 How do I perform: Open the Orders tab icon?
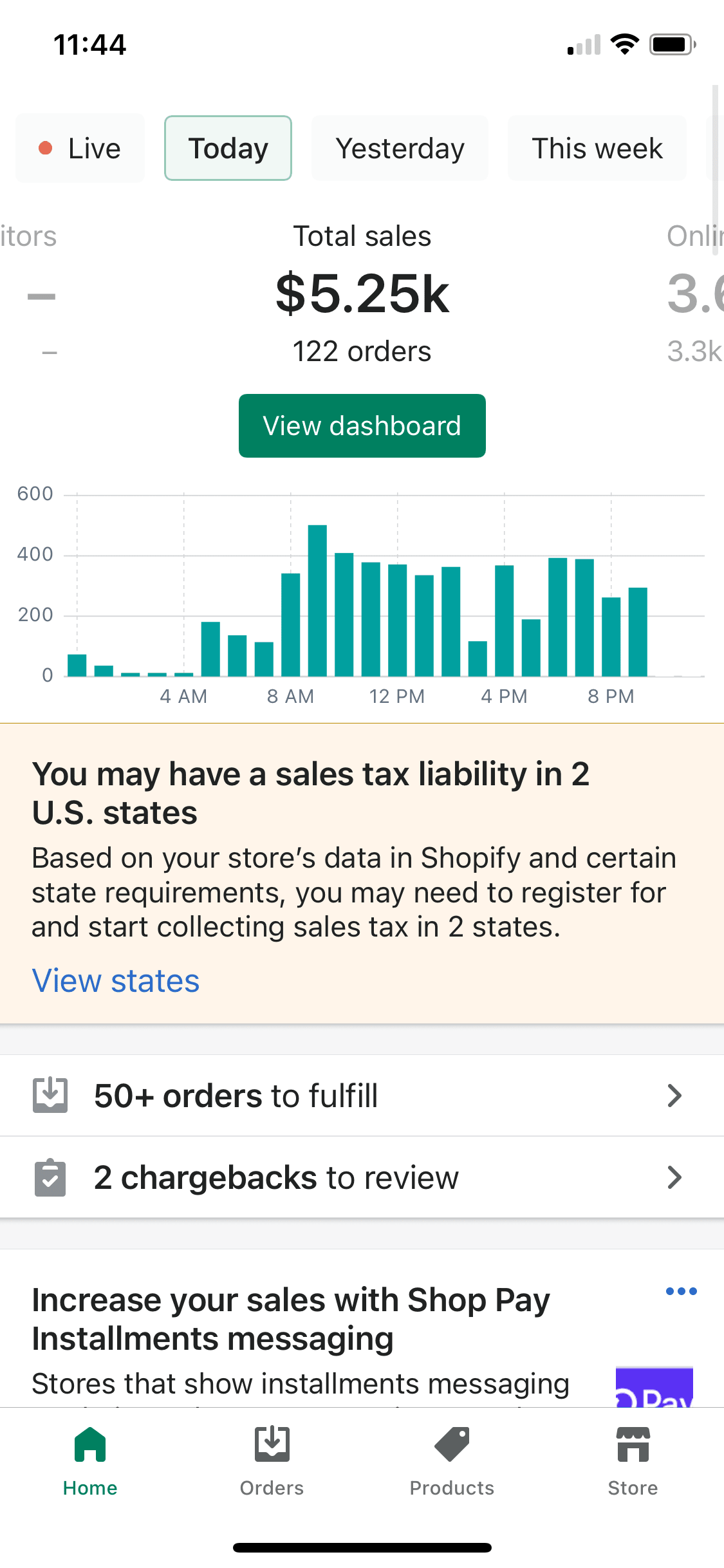(272, 1444)
